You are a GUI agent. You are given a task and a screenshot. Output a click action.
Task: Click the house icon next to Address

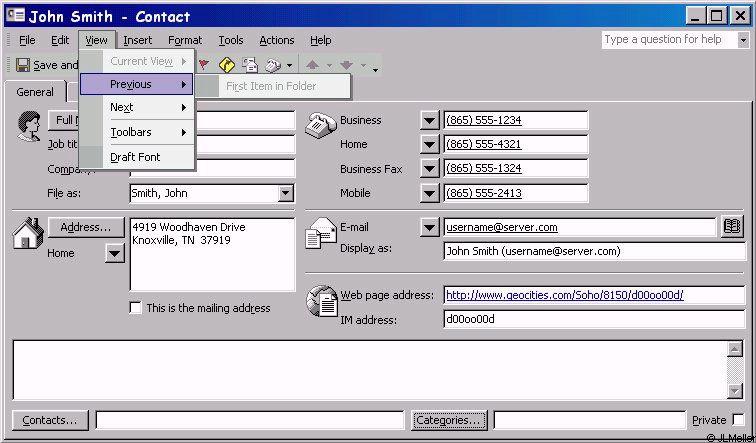point(28,233)
